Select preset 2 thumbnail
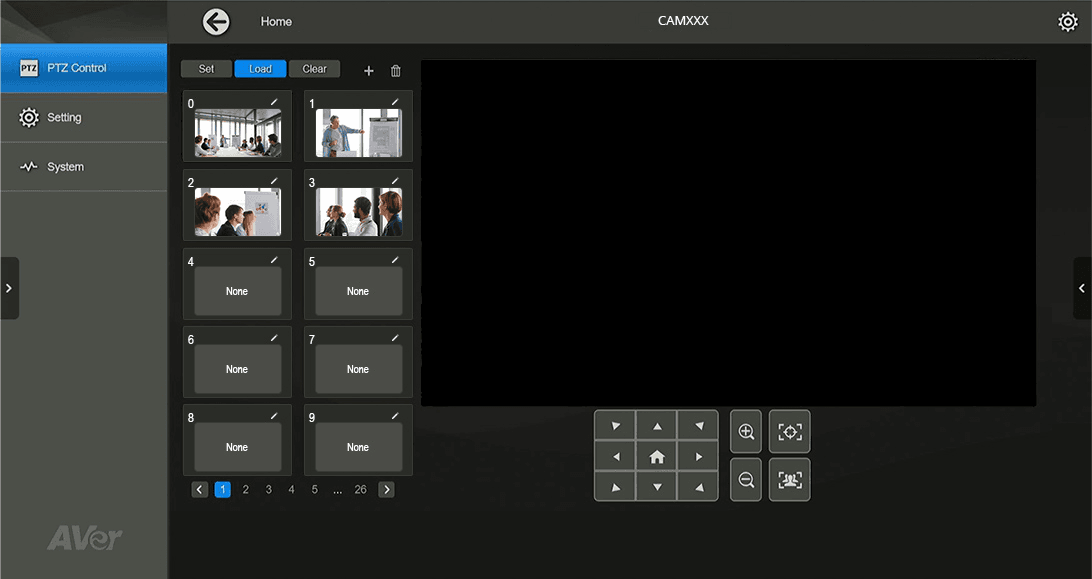This screenshot has width=1092, height=579. [237, 212]
